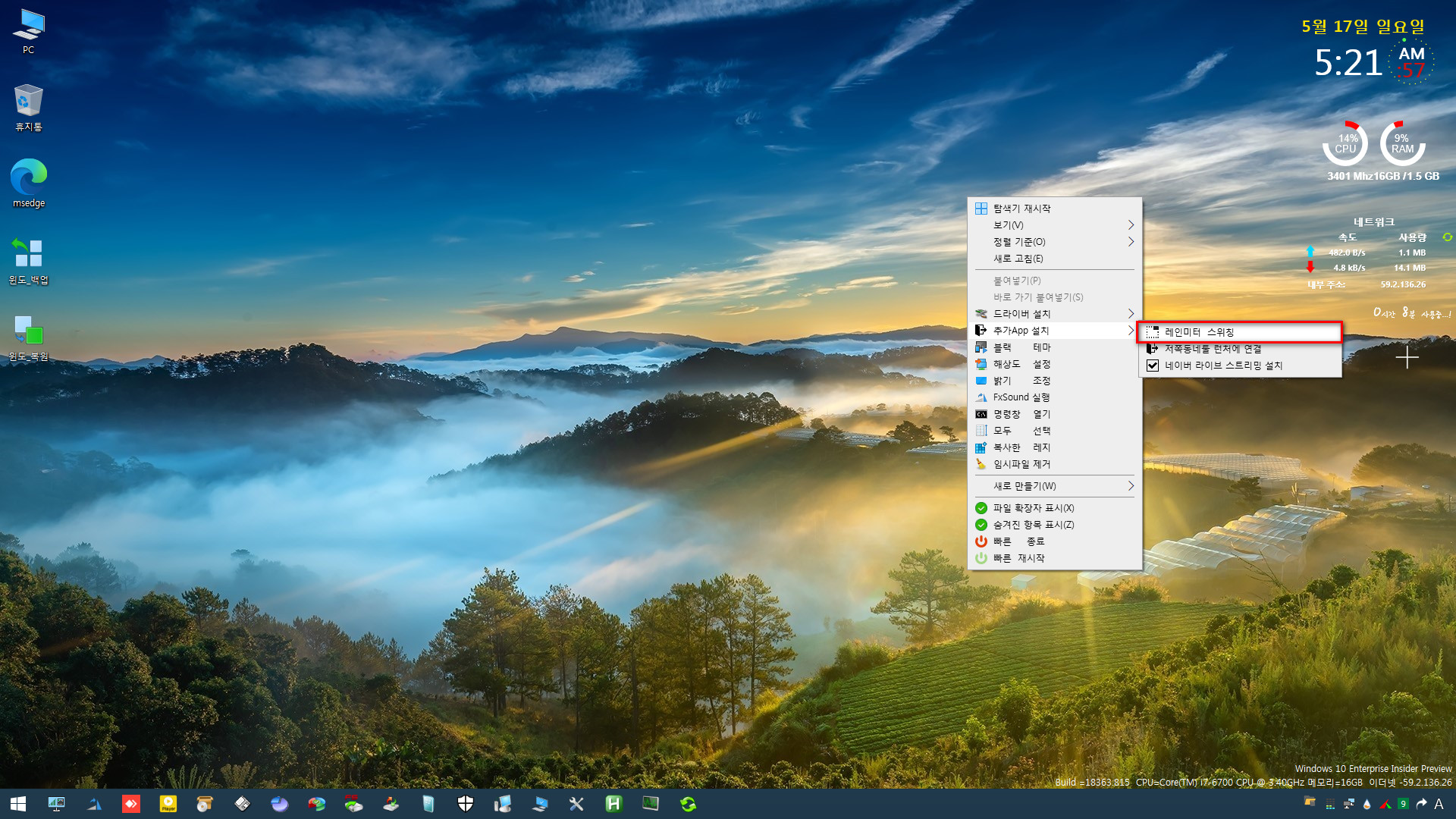Open the green waveform monitor taskbar icon

coord(651,804)
